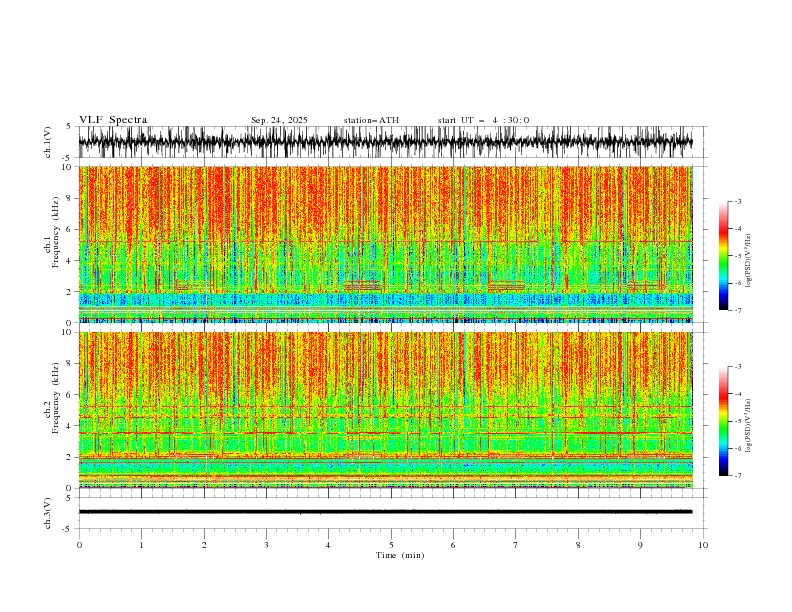Viewport: 792px width, 612px height.
Task: Click the "ch.1(V)" waveform axis label
Action: coord(47,142)
